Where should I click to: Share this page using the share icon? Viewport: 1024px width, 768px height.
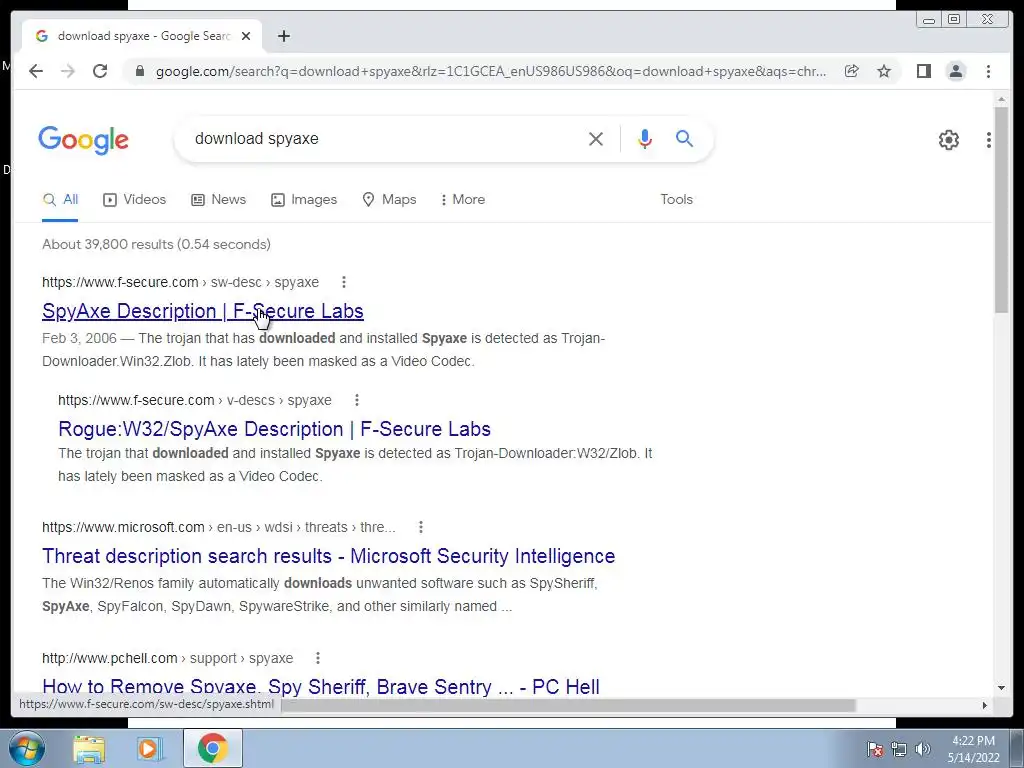pos(851,71)
